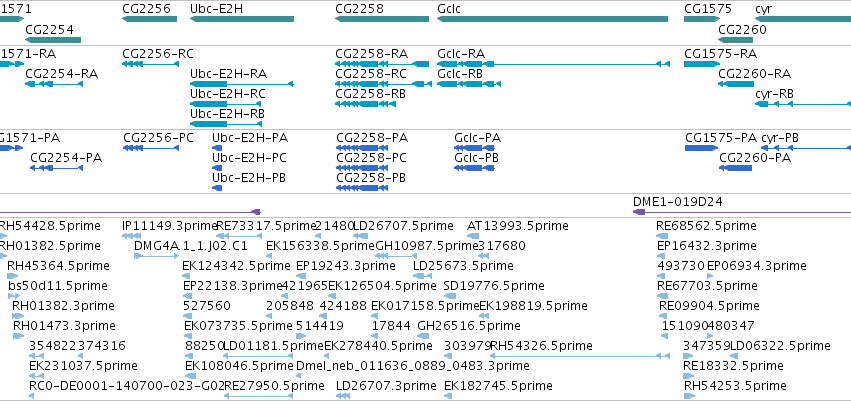Select the CG2258 gene feature

(x=382, y=19)
